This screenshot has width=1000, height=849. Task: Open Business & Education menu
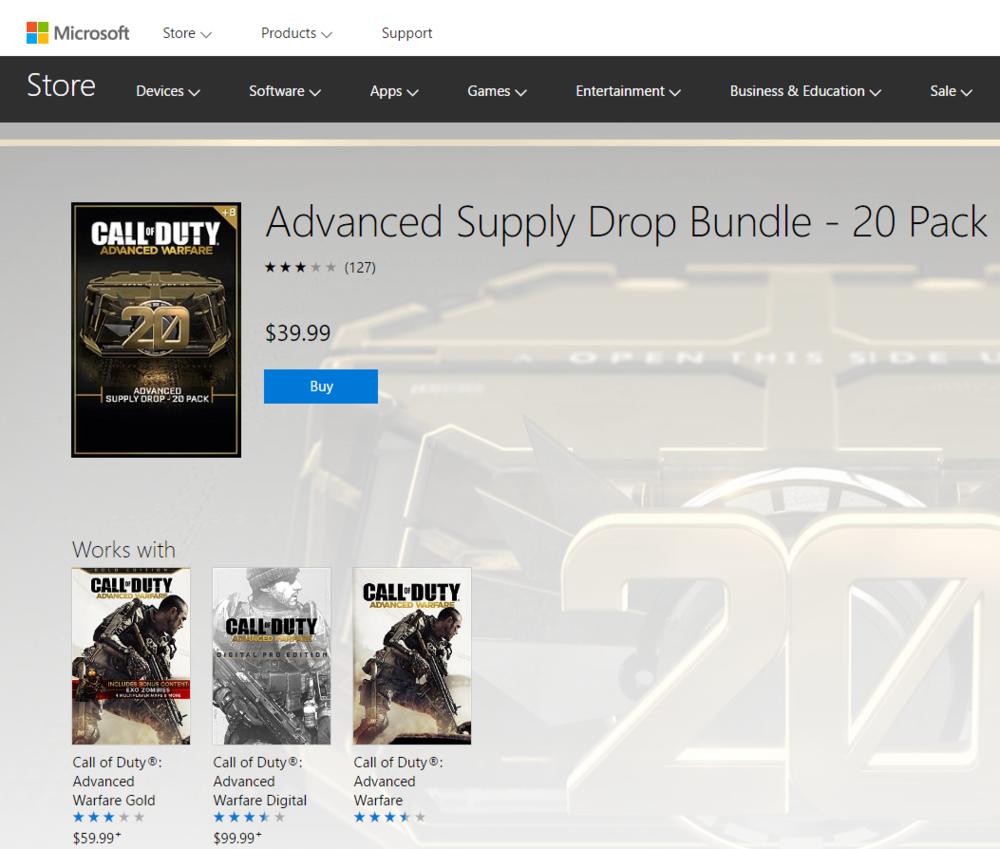coord(805,91)
